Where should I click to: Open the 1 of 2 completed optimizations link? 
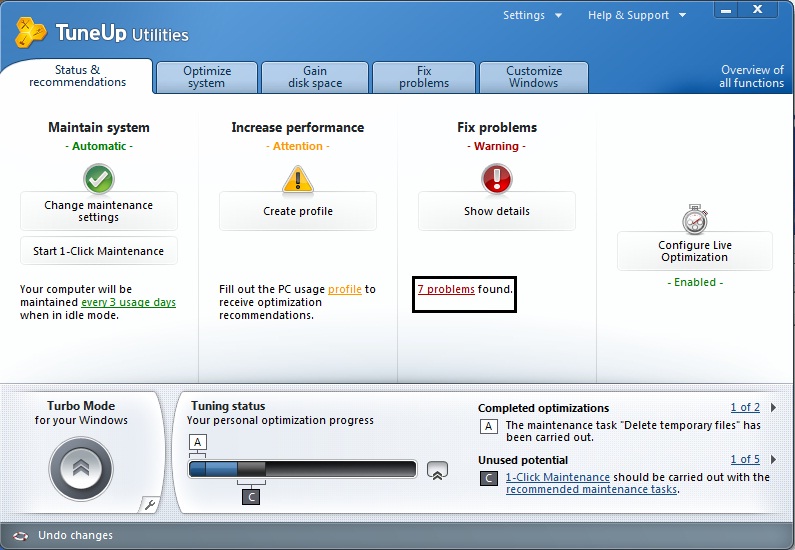pos(745,407)
